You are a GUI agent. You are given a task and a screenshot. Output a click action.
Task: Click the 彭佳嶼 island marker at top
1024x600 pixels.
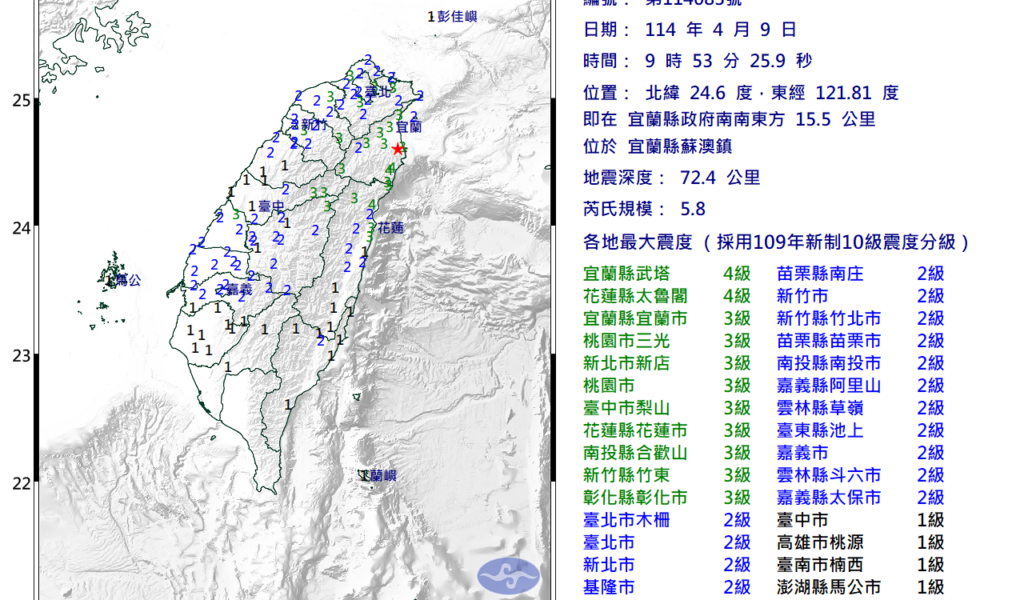(x=459, y=17)
